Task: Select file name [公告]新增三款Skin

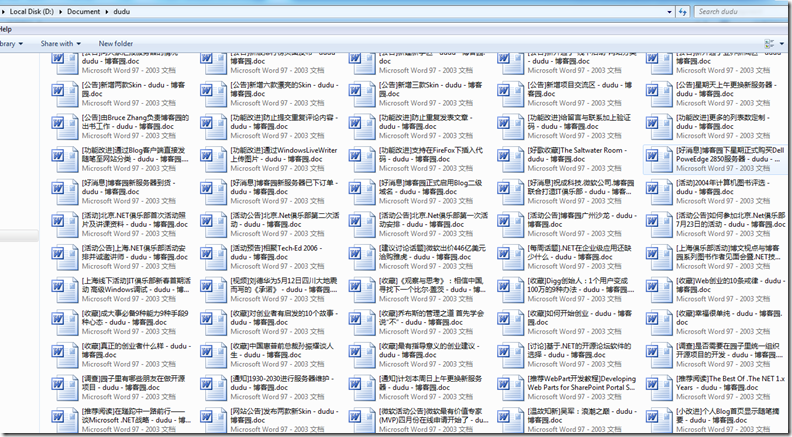Action: pyautogui.click(x=431, y=89)
